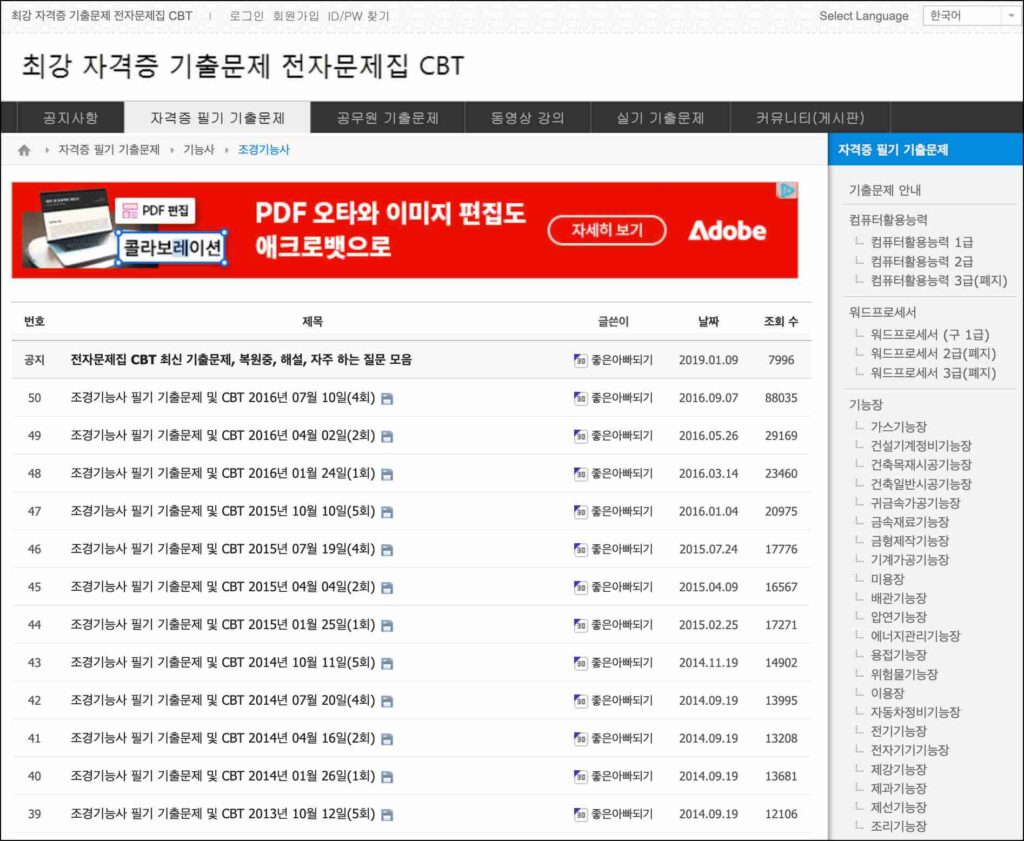The width and height of the screenshot is (1024, 841).
Task: Click file icon next to 2016년 01월 24일(1회)
Action: (x=387, y=474)
